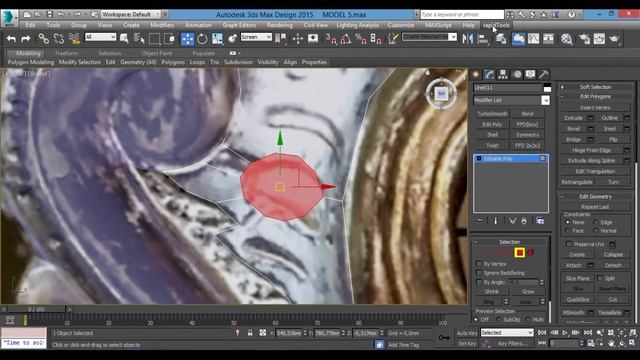Activate the Select and Move tool
The height and width of the screenshot is (360, 640).
click(x=187, y=39)
